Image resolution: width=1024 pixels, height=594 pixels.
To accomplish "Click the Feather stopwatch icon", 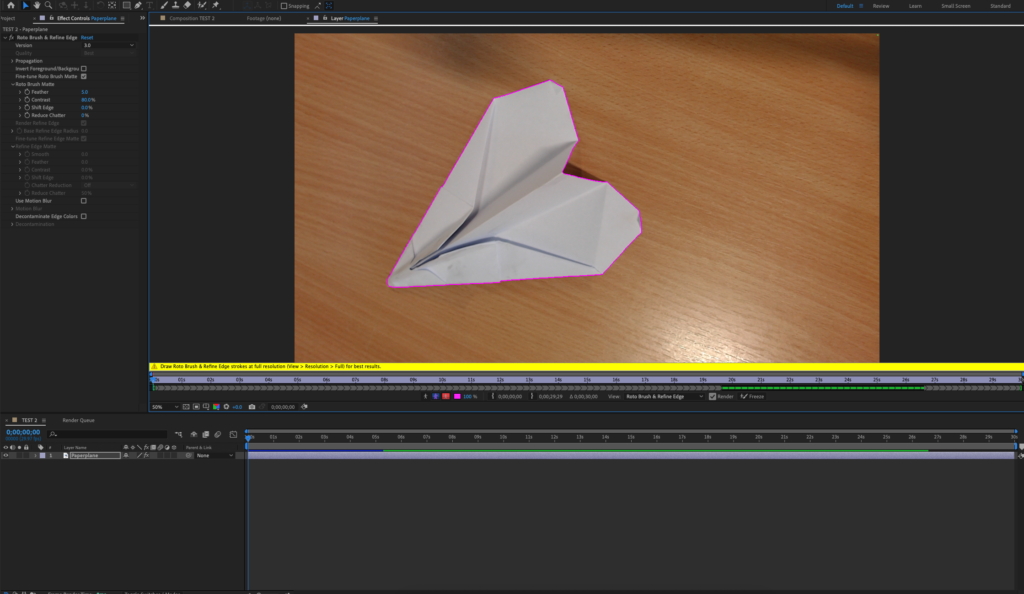I will click(x=27, y=92).
